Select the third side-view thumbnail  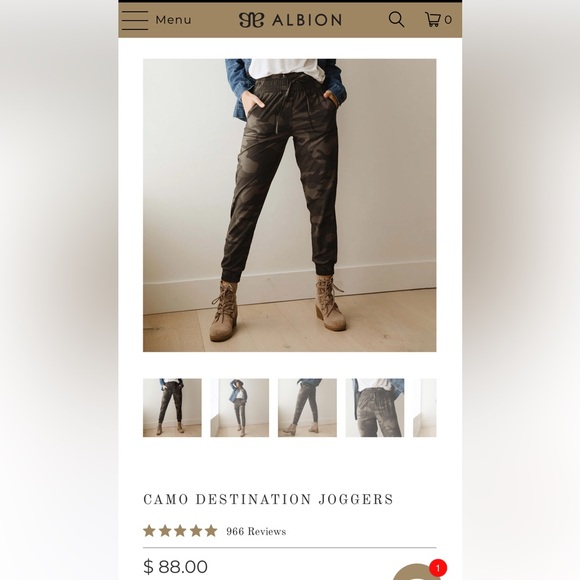click(307, 408)
